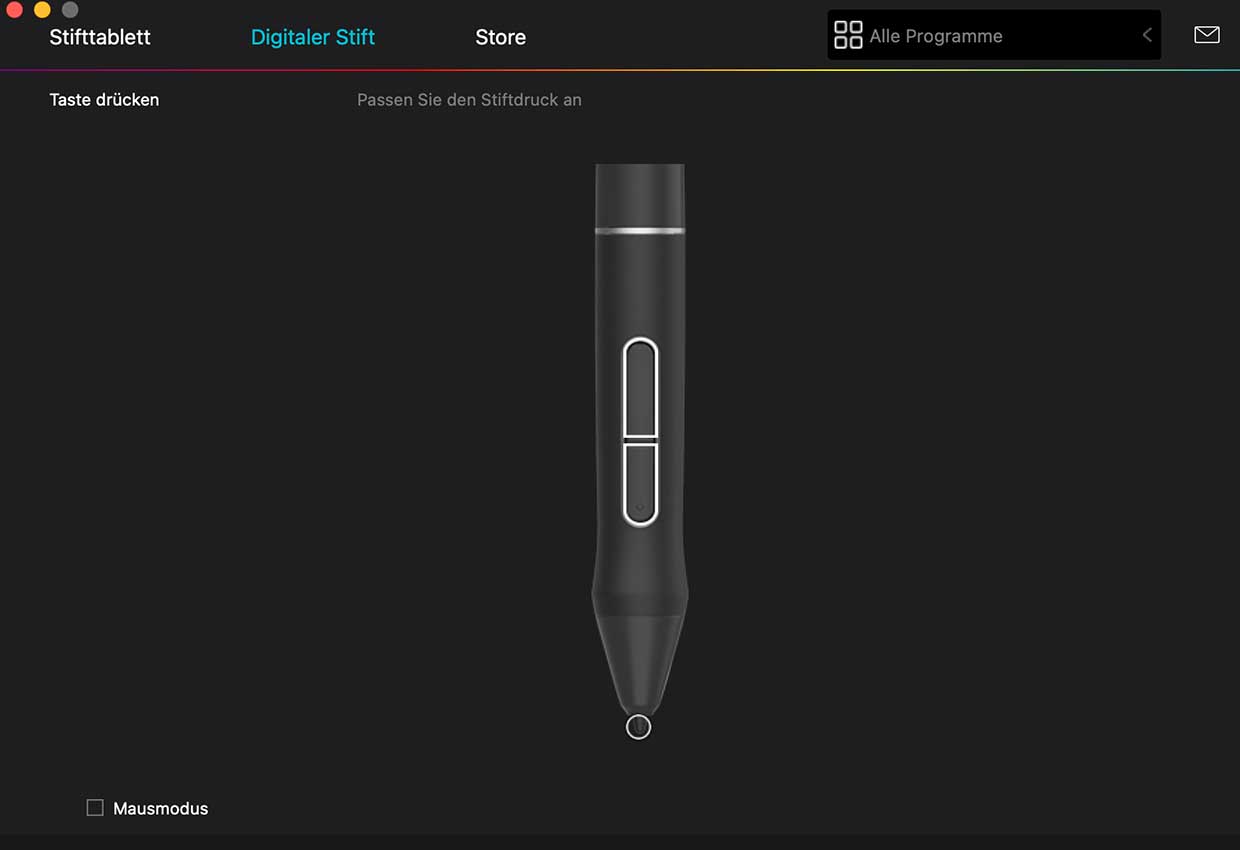This screenshot has width=1240, height=850.
Task: Open the Alle Programme dropdown
Action: [x=994, y=36]
